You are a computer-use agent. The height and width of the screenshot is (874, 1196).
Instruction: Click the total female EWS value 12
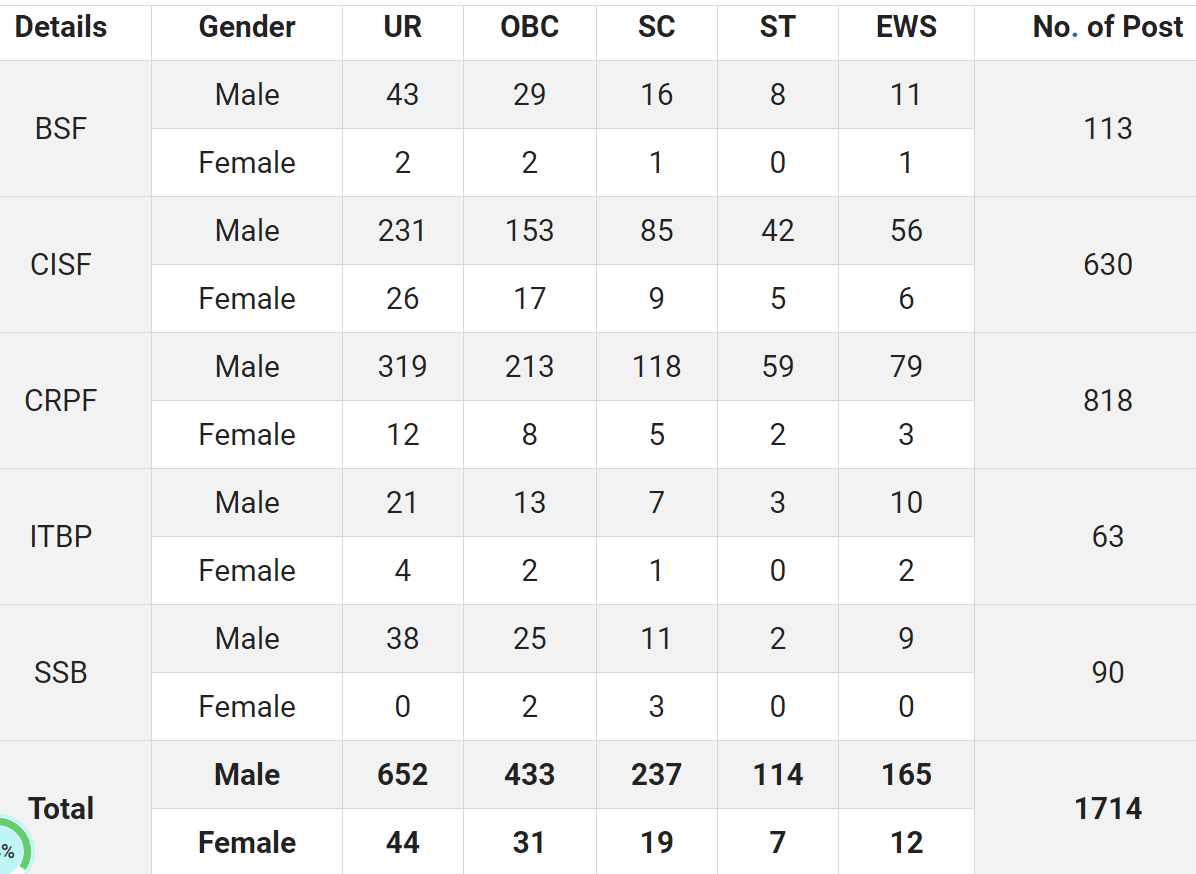coord(906,842)
